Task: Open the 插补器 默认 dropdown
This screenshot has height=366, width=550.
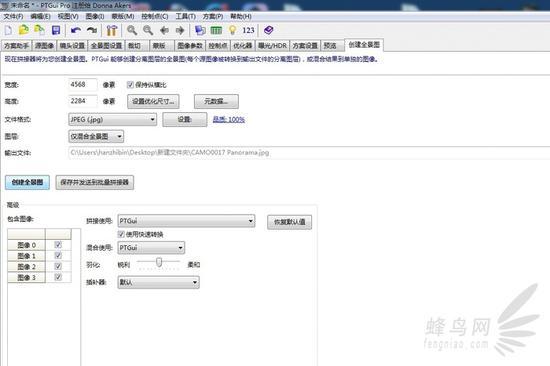Action: (159, 282)
